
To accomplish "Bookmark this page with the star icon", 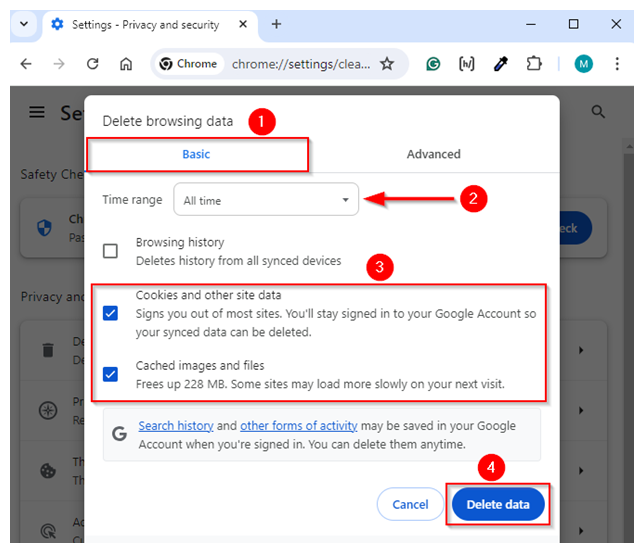I will [x=387, y=64].
